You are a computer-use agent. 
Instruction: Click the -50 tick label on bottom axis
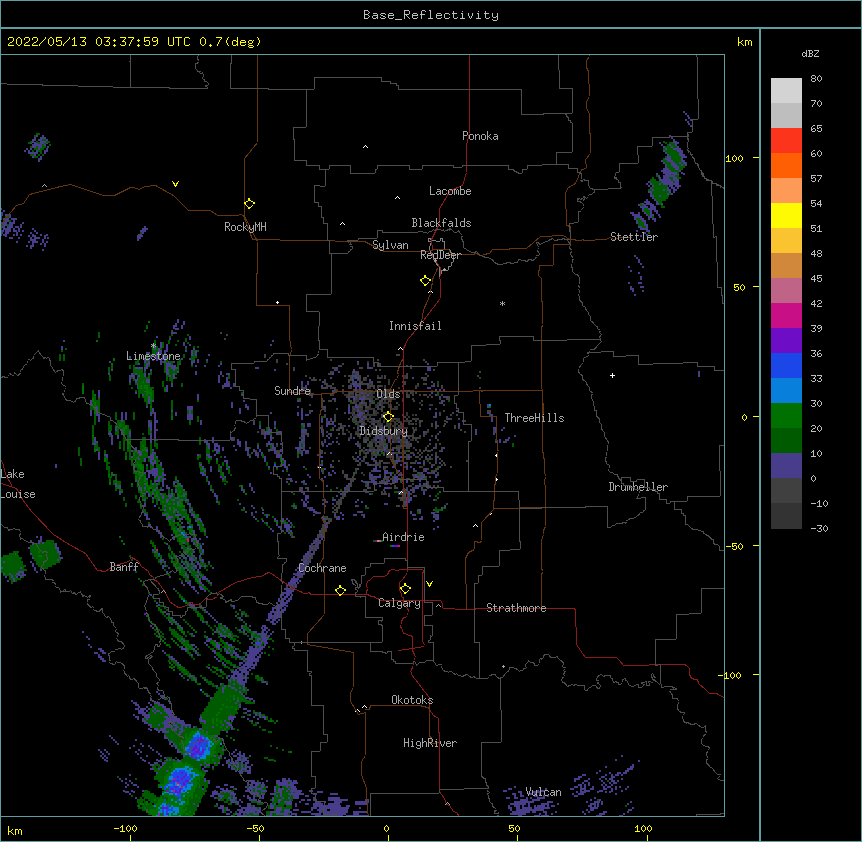pos(255,828)
